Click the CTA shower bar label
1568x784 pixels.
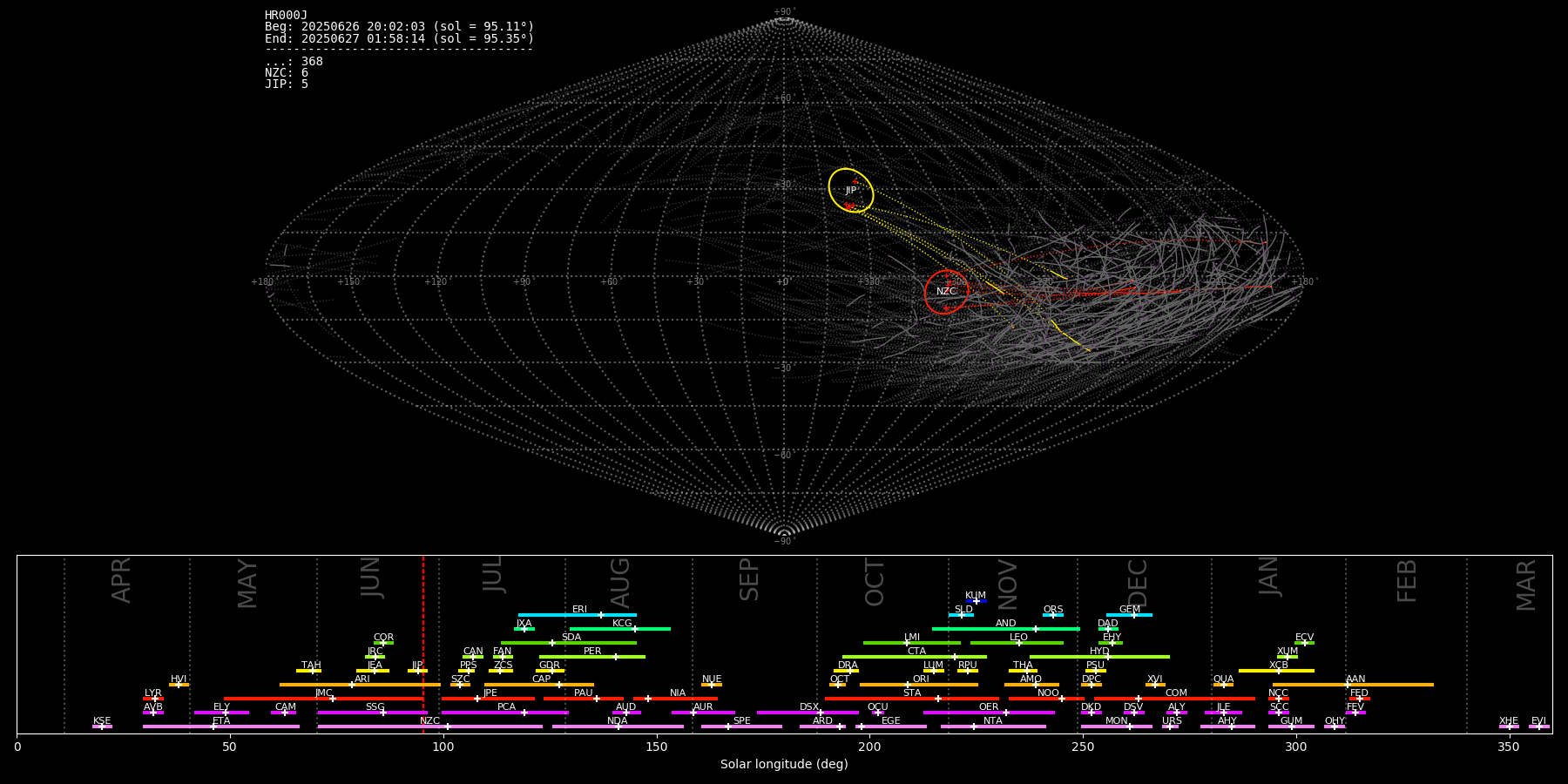click(917, 652)
